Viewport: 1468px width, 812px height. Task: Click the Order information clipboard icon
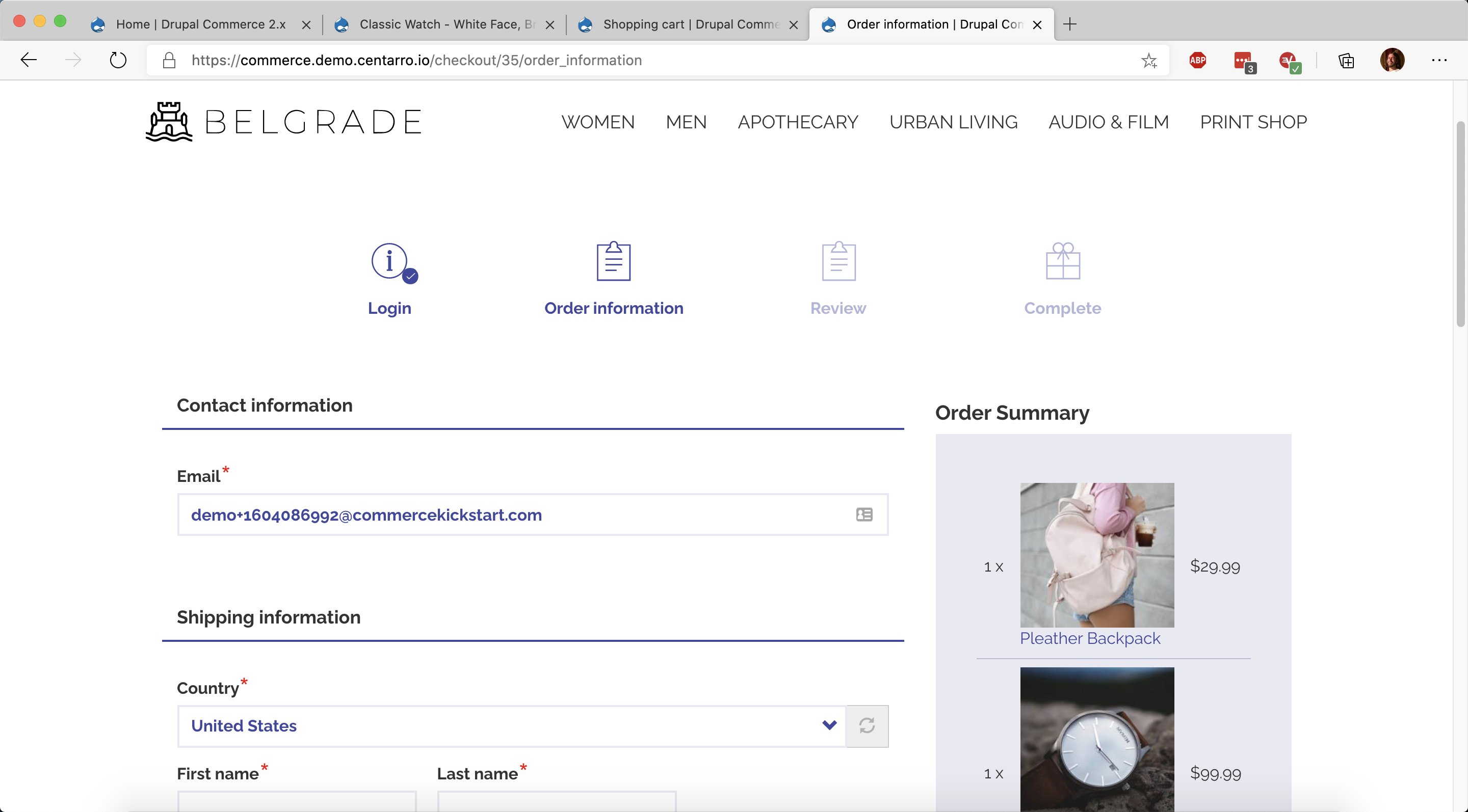(613, 261)
